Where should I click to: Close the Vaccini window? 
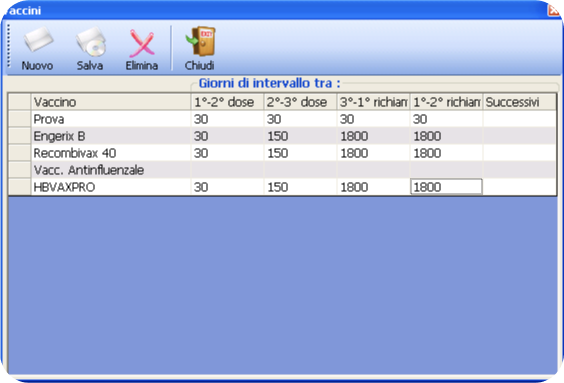tap(555, 10)
